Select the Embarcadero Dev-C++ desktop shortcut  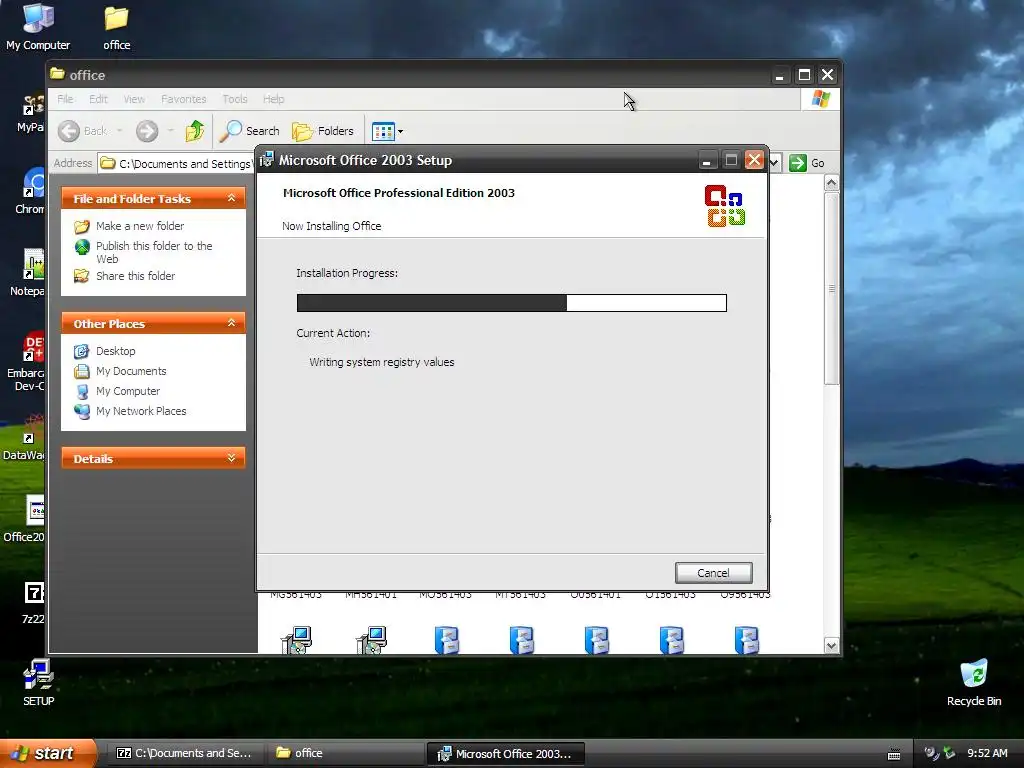tap(26, 362)
